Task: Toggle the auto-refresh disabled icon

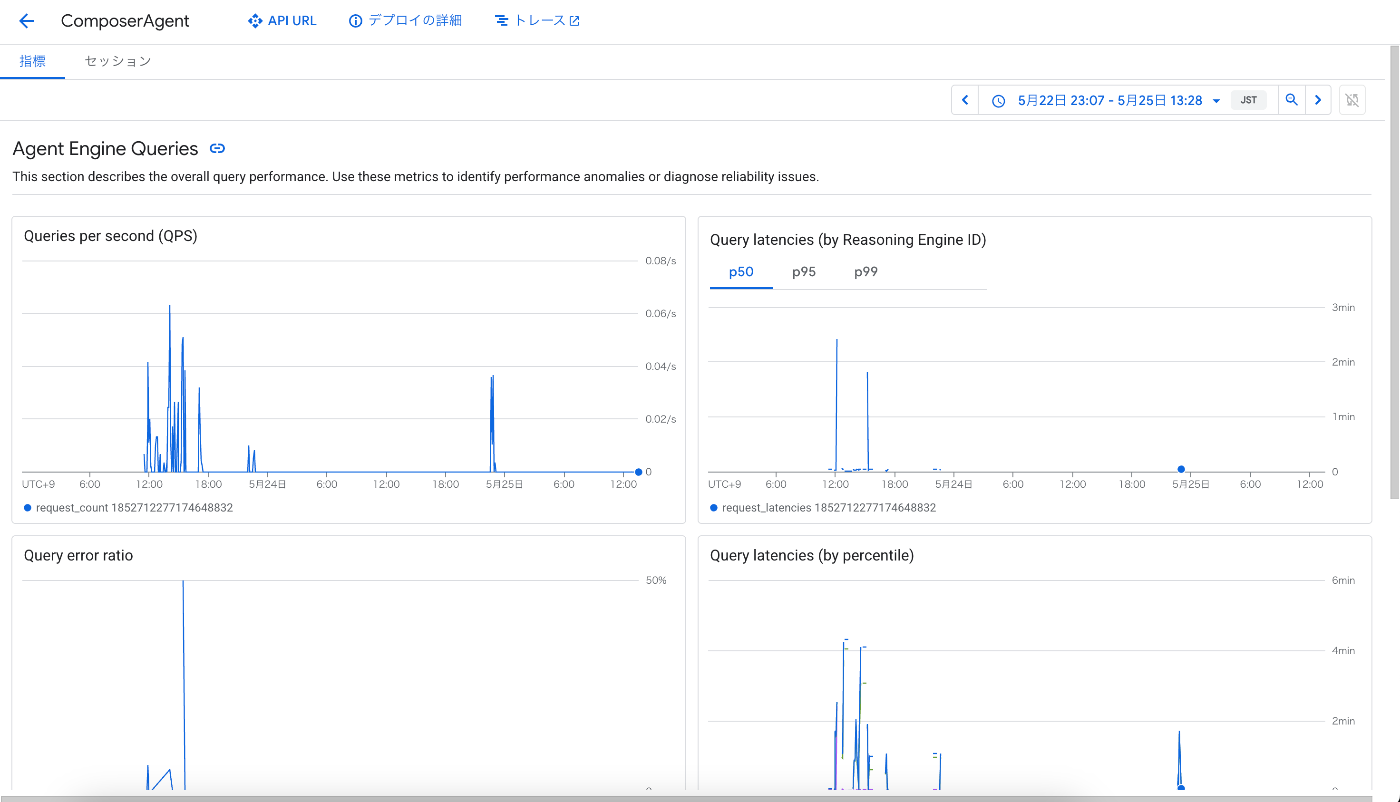Action: (x=1352, y=100)
